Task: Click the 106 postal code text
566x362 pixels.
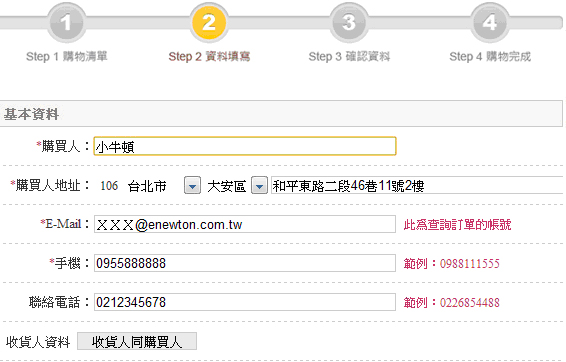Action: [x=109, y=186]
